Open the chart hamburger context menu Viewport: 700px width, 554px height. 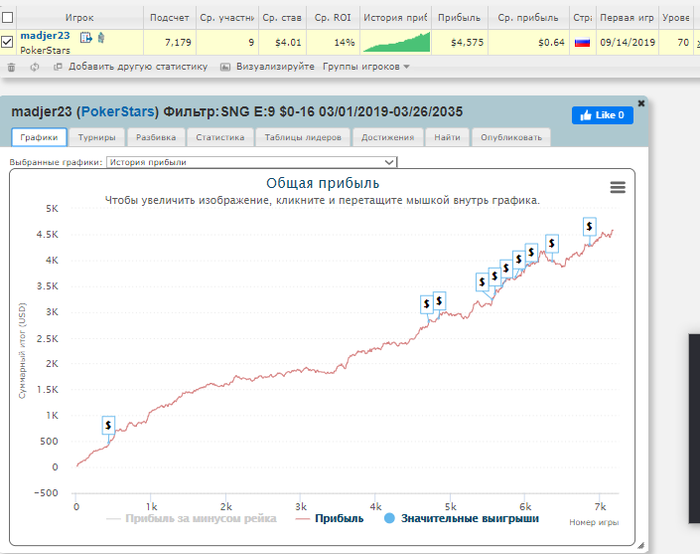pyautogui.click(x=618, y=187)
